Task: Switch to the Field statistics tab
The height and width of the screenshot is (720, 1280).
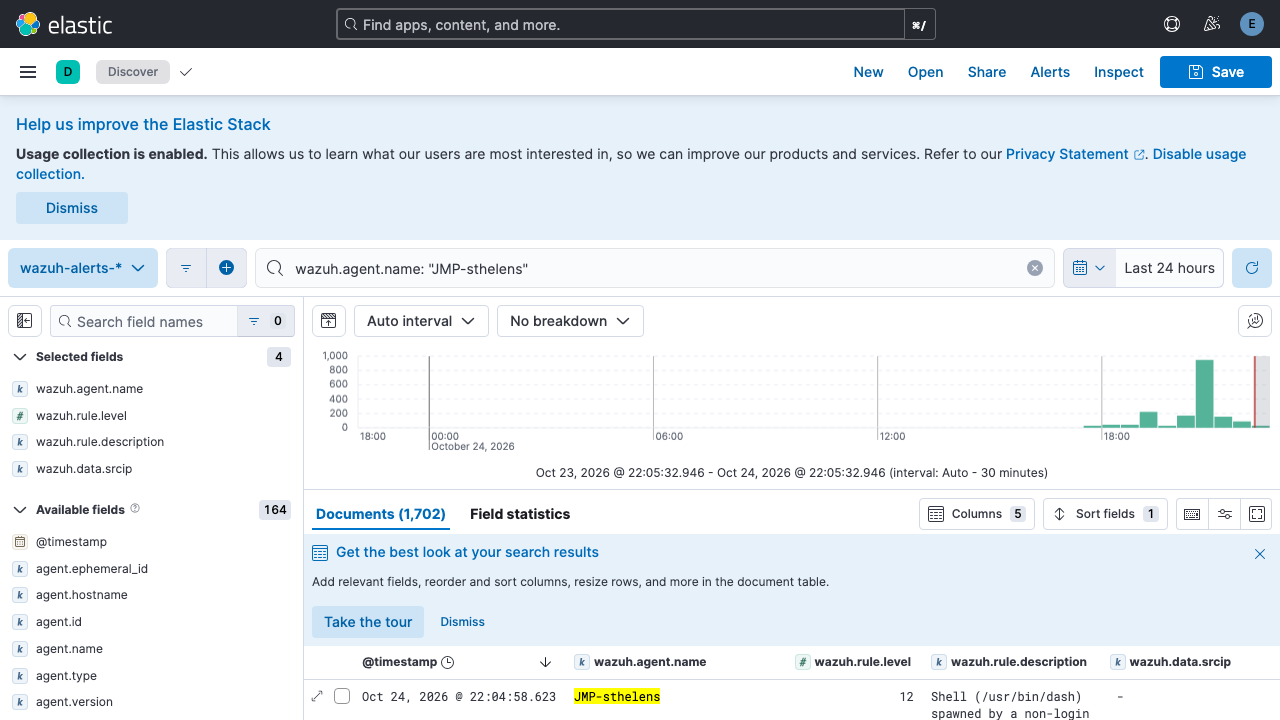Action: [520, 514]
